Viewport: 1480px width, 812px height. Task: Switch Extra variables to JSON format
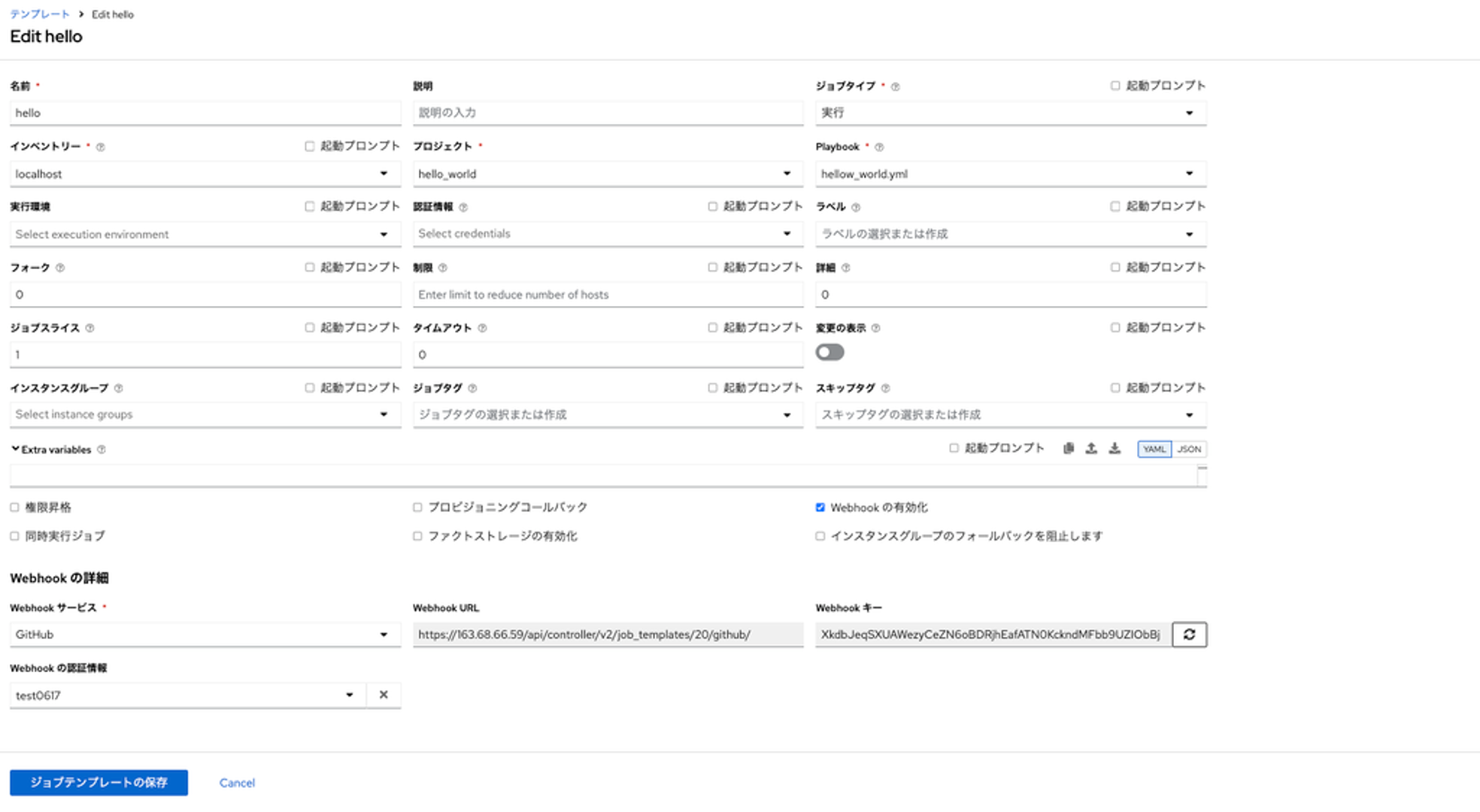click(1190, 449)
